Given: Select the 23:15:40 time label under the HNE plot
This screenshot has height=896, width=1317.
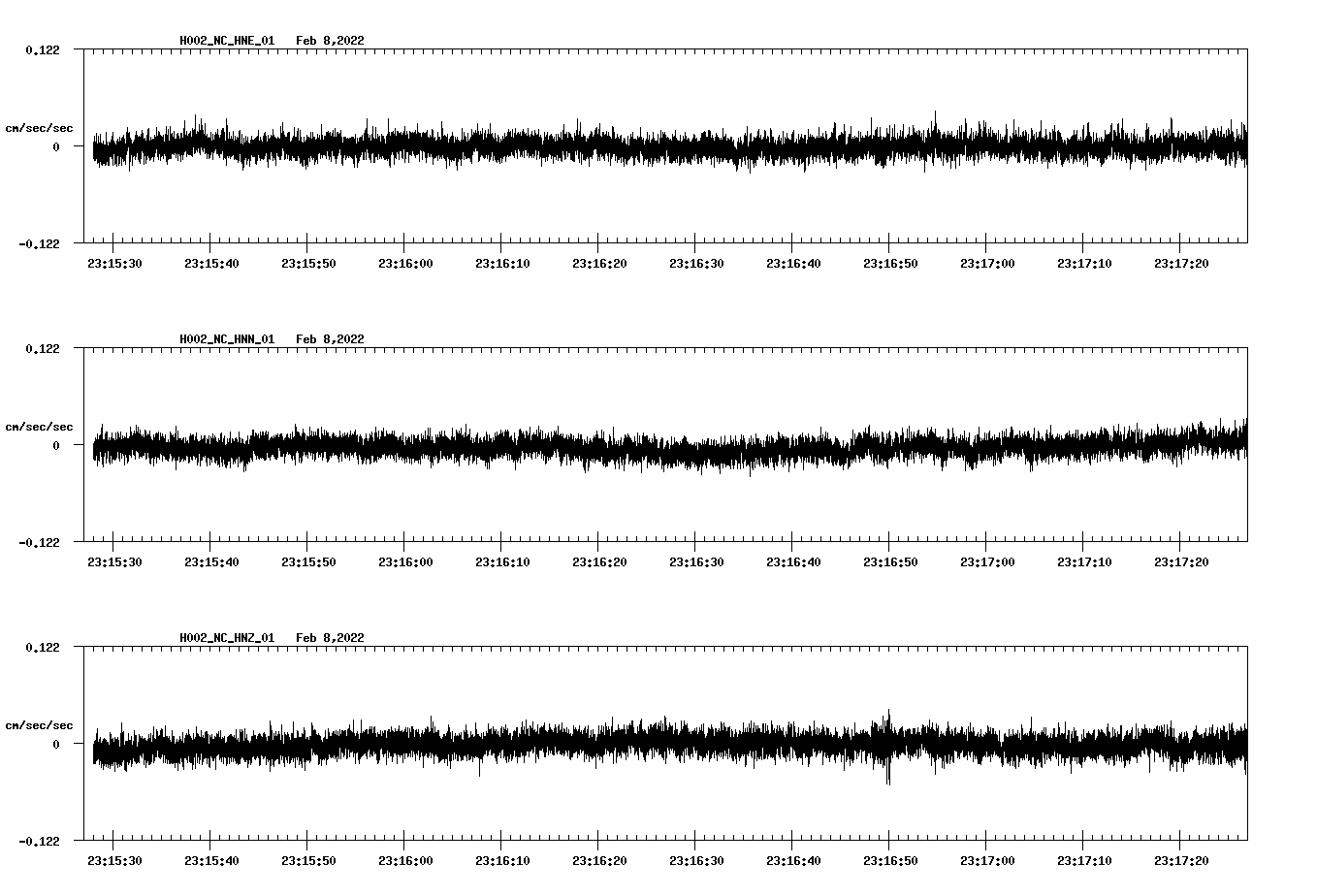Looking at the screenshot, I should pos(211,263).
